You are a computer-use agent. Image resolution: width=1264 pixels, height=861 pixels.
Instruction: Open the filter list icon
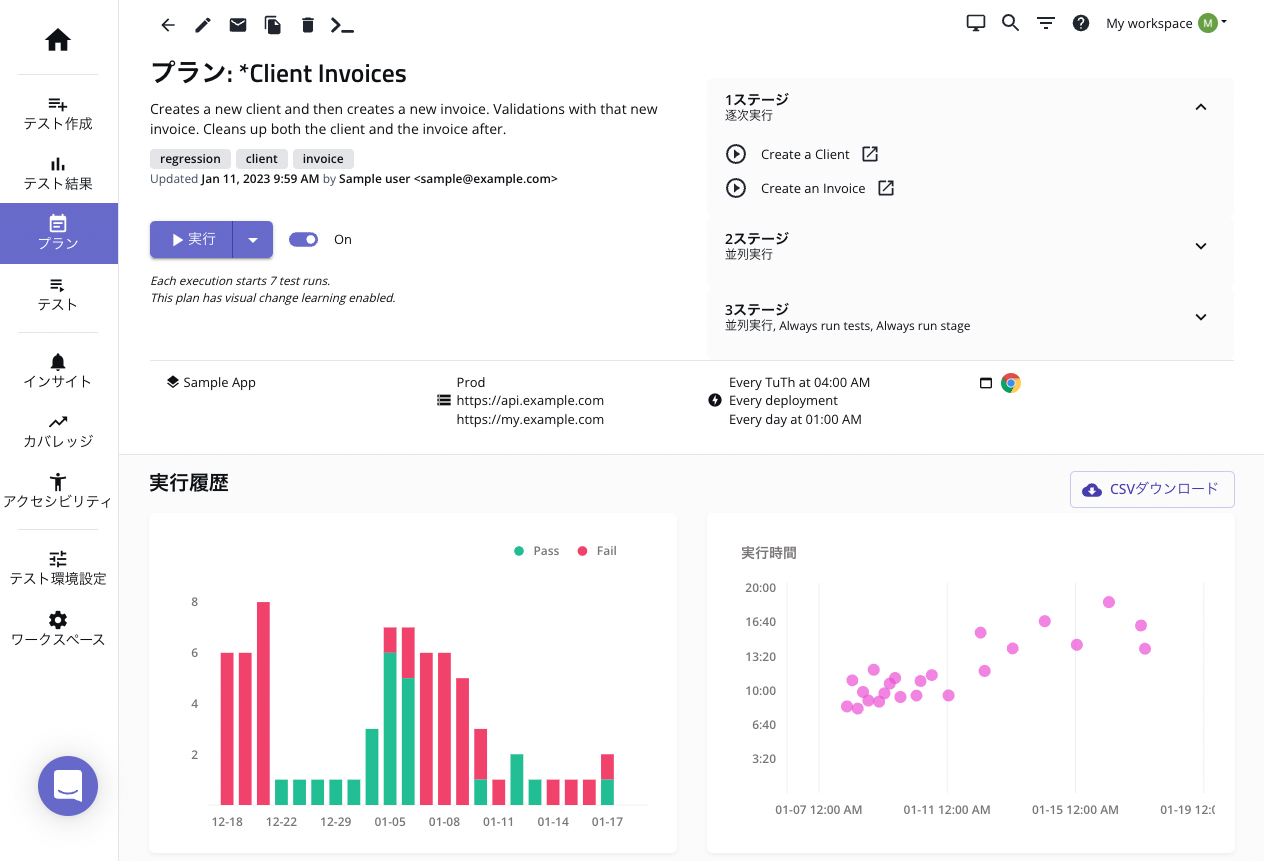pos(1046,23)
